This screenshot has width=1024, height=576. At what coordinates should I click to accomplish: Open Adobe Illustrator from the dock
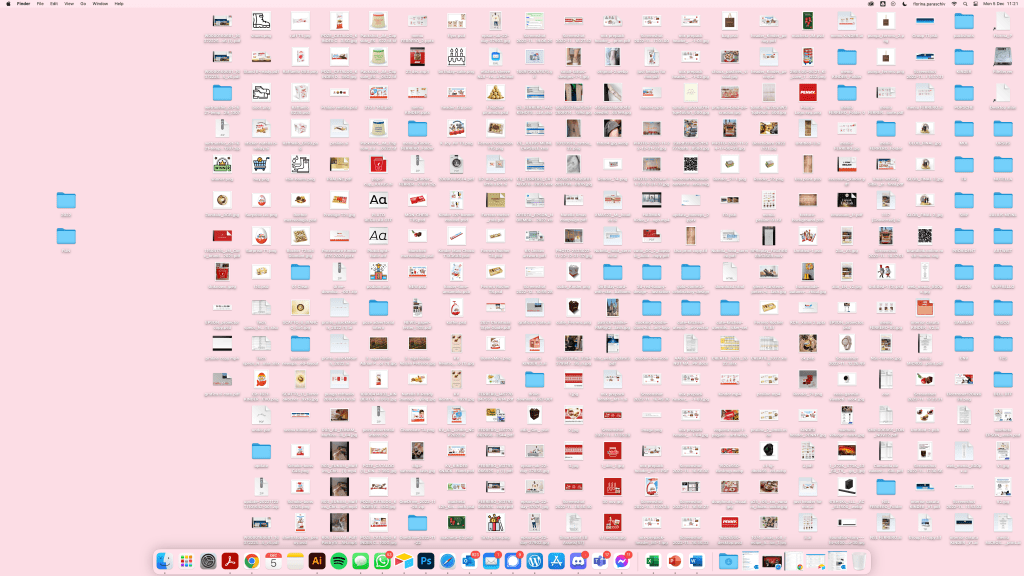[x=317, y=562]
